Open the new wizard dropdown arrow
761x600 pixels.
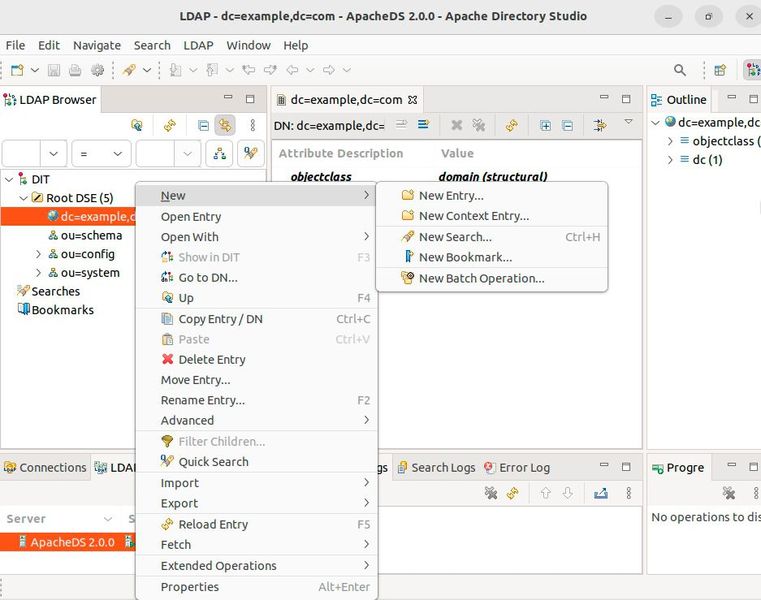point(35,70)
